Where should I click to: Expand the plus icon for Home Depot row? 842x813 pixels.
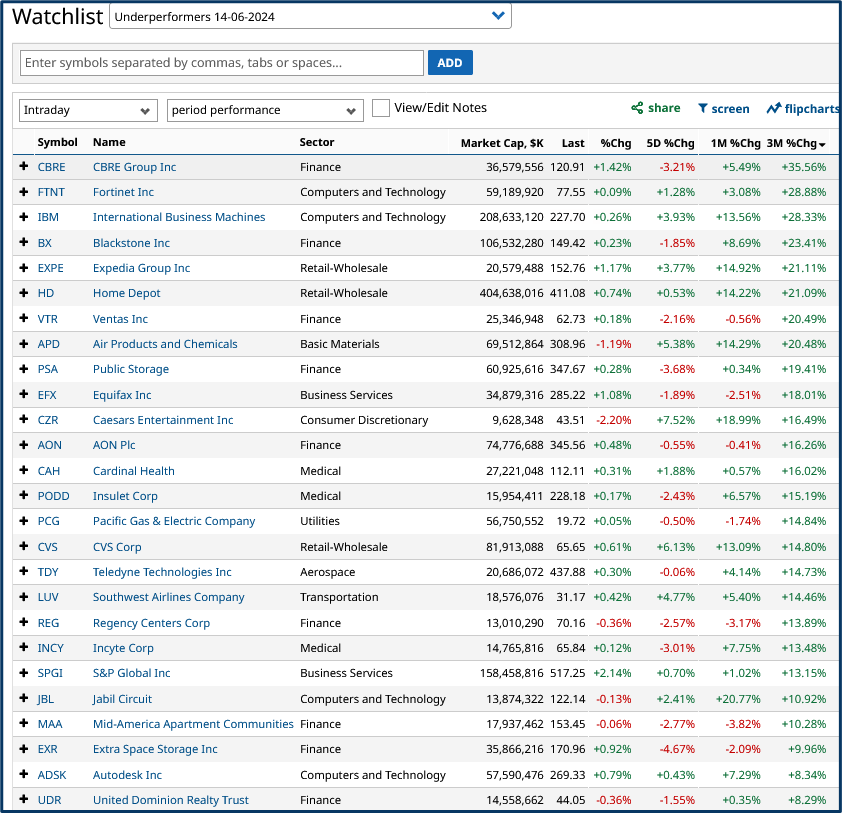click(23, 293)
